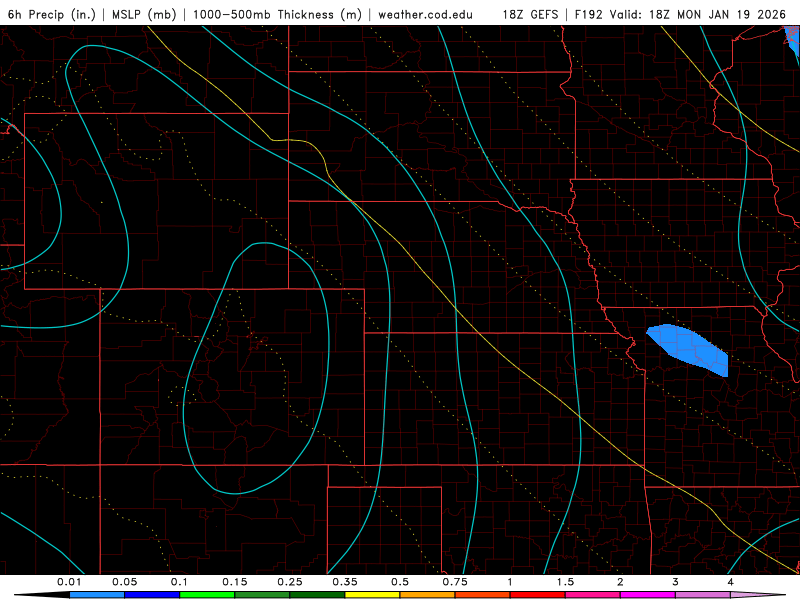Click the "6h Precip (in.)" title text
Screen dimensions: 800x600
point(52,14)
